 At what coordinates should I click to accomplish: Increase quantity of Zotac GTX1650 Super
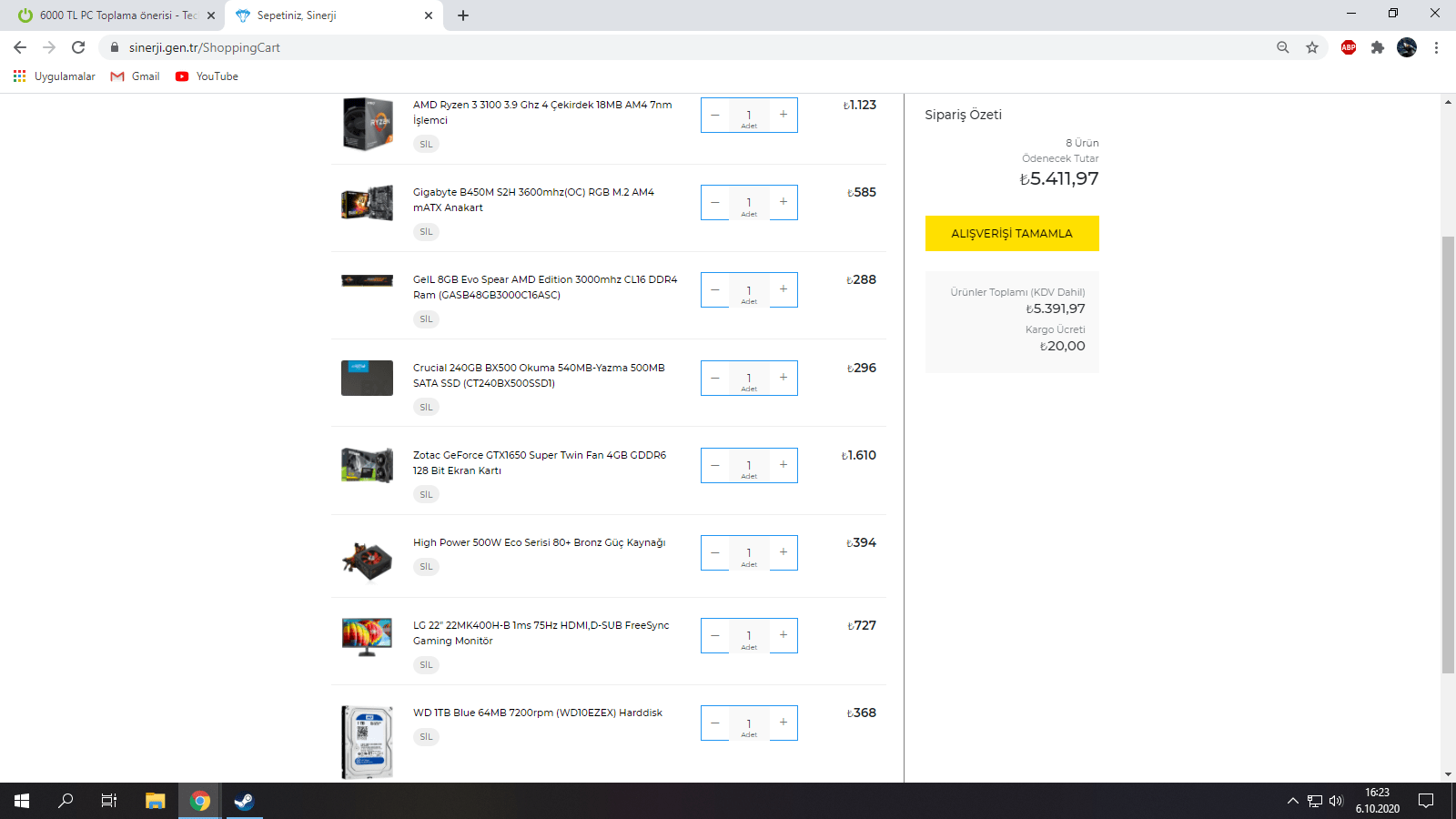[784, 465]
